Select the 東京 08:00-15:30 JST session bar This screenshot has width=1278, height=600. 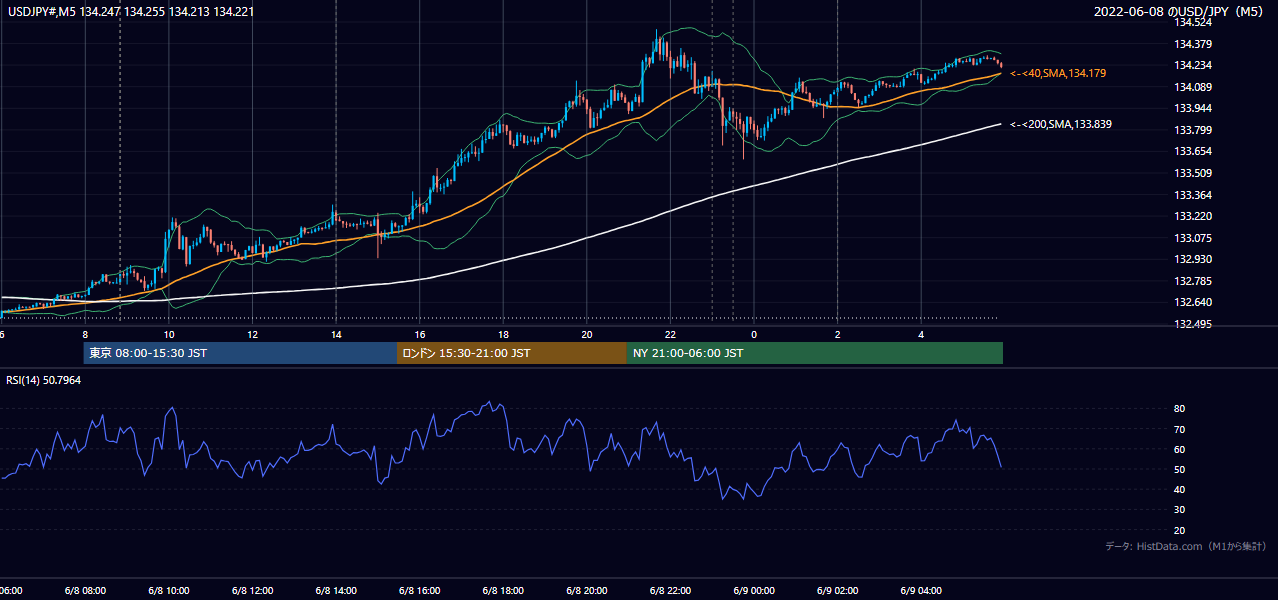pyautogui.click(x=240, y=353)
